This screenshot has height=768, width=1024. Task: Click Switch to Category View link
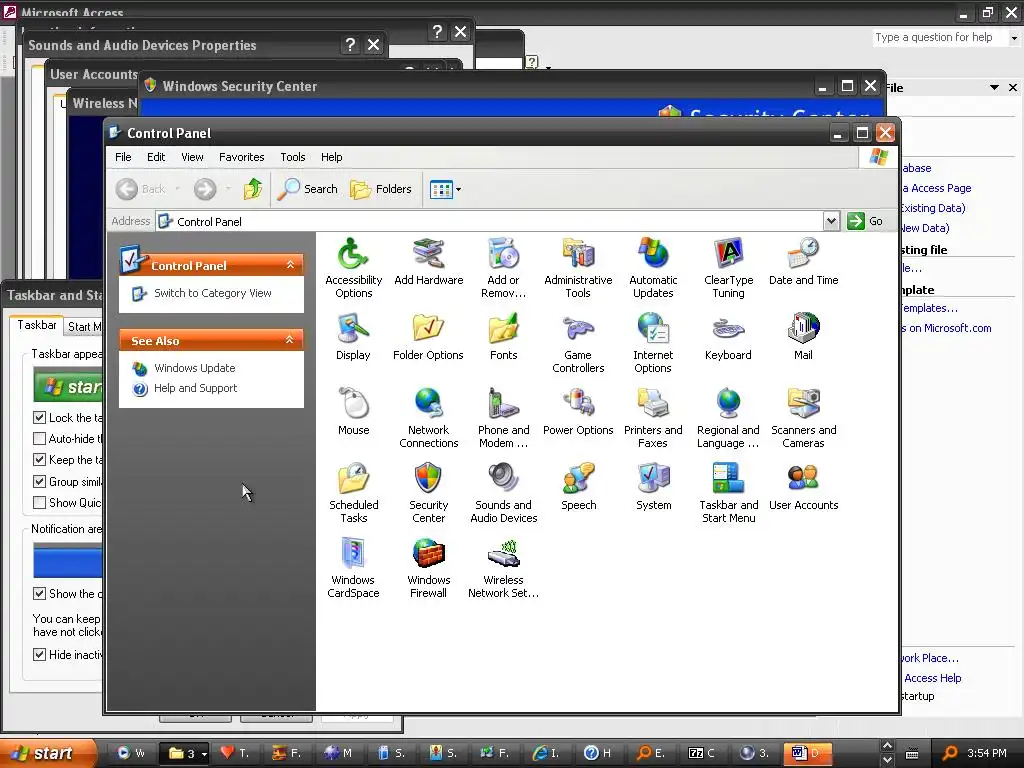coord(212,293)
